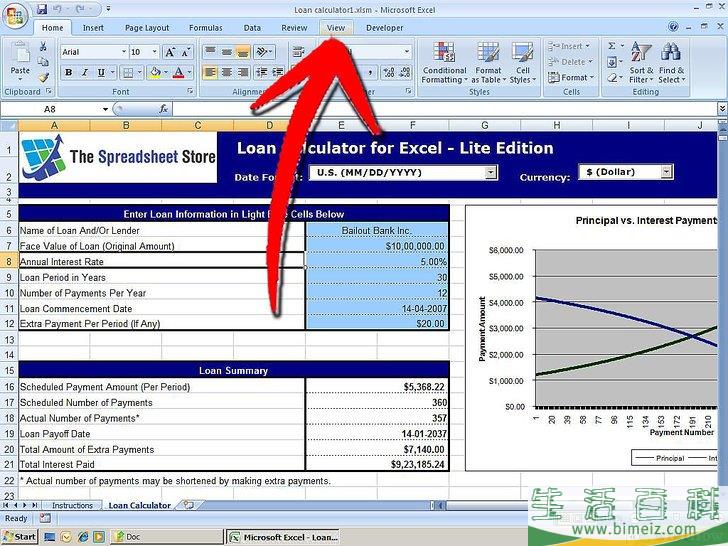Screen dimensions: 728x546
Task: Redo the last action
Action: point(79,9)
